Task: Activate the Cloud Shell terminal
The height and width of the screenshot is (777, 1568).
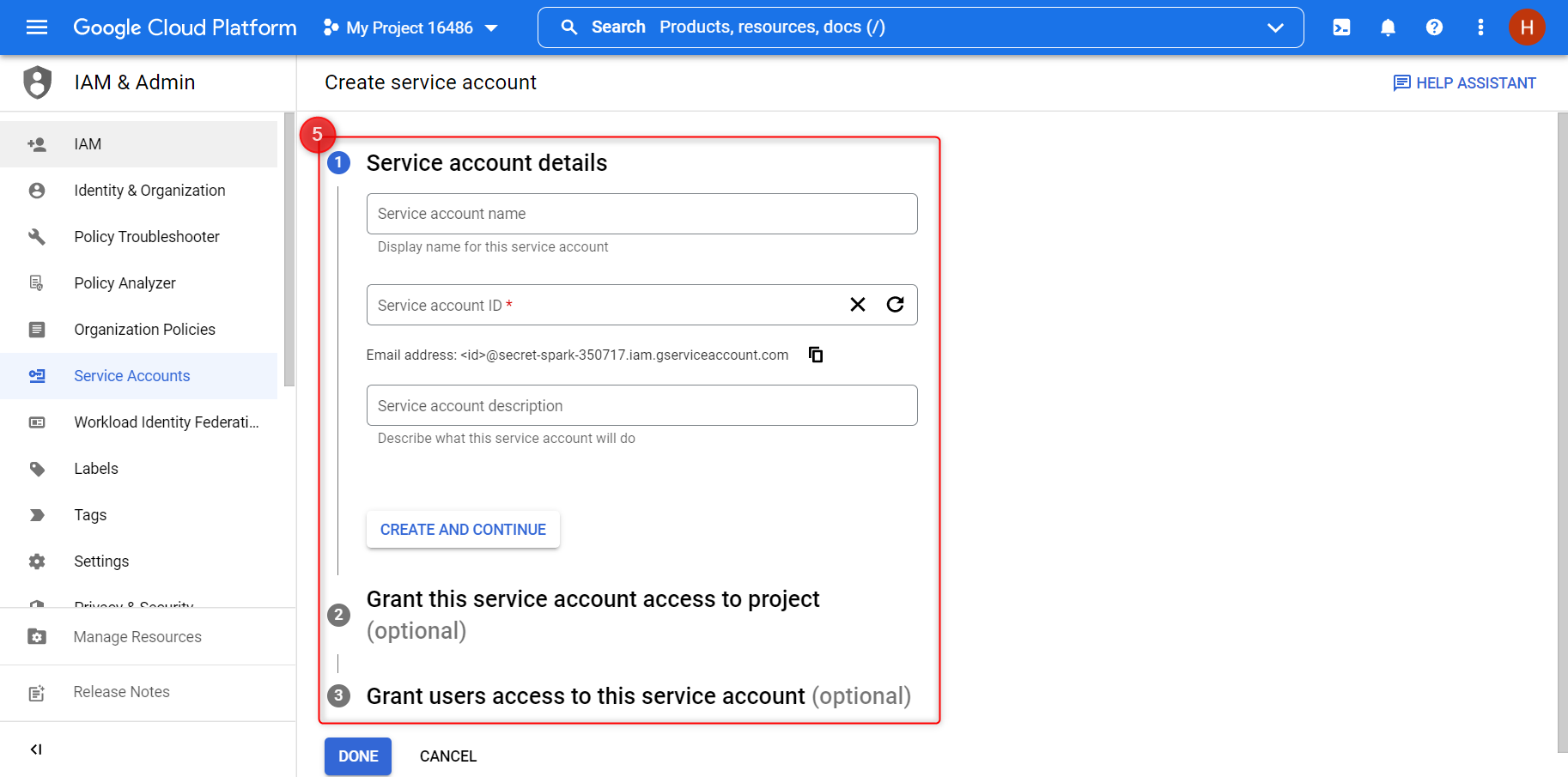Action: (1341, 27)
